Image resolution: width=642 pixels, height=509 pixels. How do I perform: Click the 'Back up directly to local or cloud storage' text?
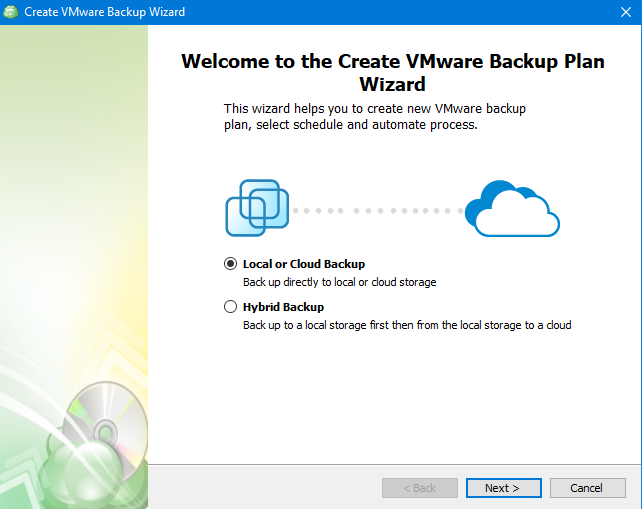click(x=339, y=282)
